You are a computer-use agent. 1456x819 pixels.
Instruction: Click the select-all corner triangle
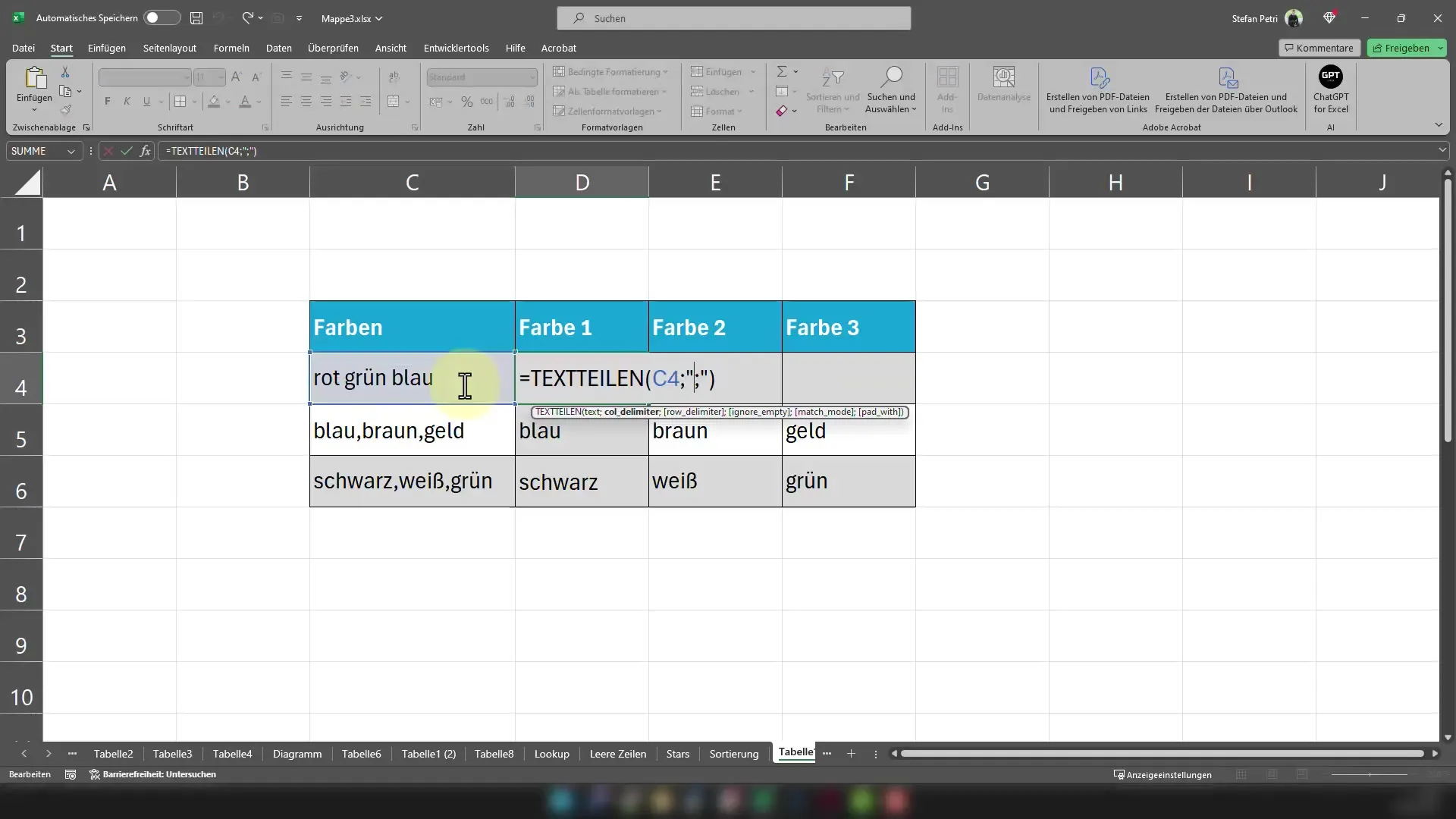click(27, 183)
